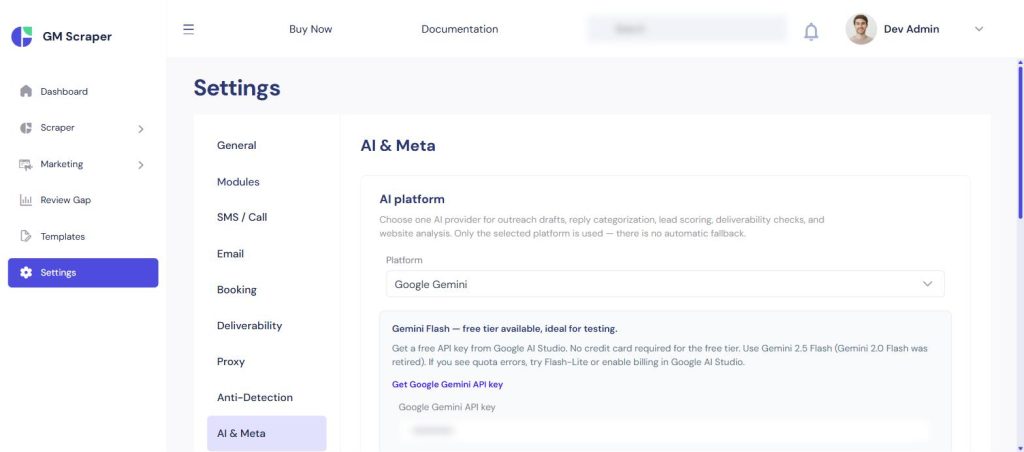Toggle the hamburger menu icon
This screenshot has height=452, width=1024.
pyautogui.click(x=189, y=29)
